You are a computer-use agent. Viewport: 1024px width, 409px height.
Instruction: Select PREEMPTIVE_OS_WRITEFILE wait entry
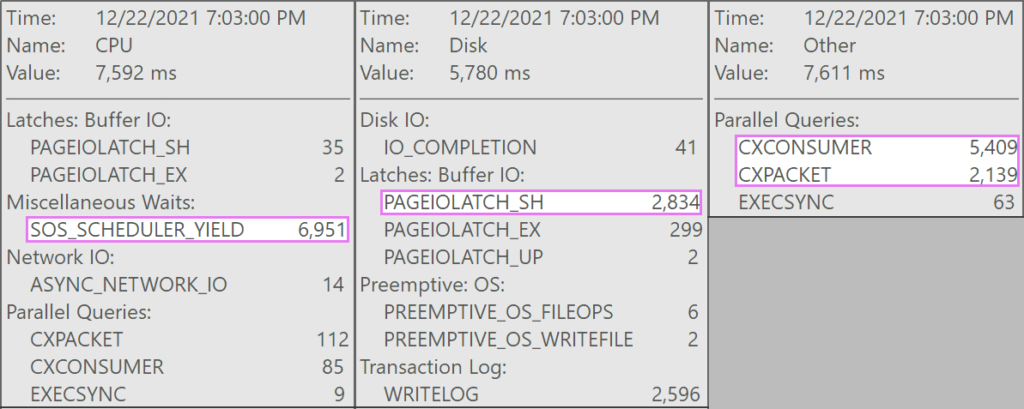(541, 340)
